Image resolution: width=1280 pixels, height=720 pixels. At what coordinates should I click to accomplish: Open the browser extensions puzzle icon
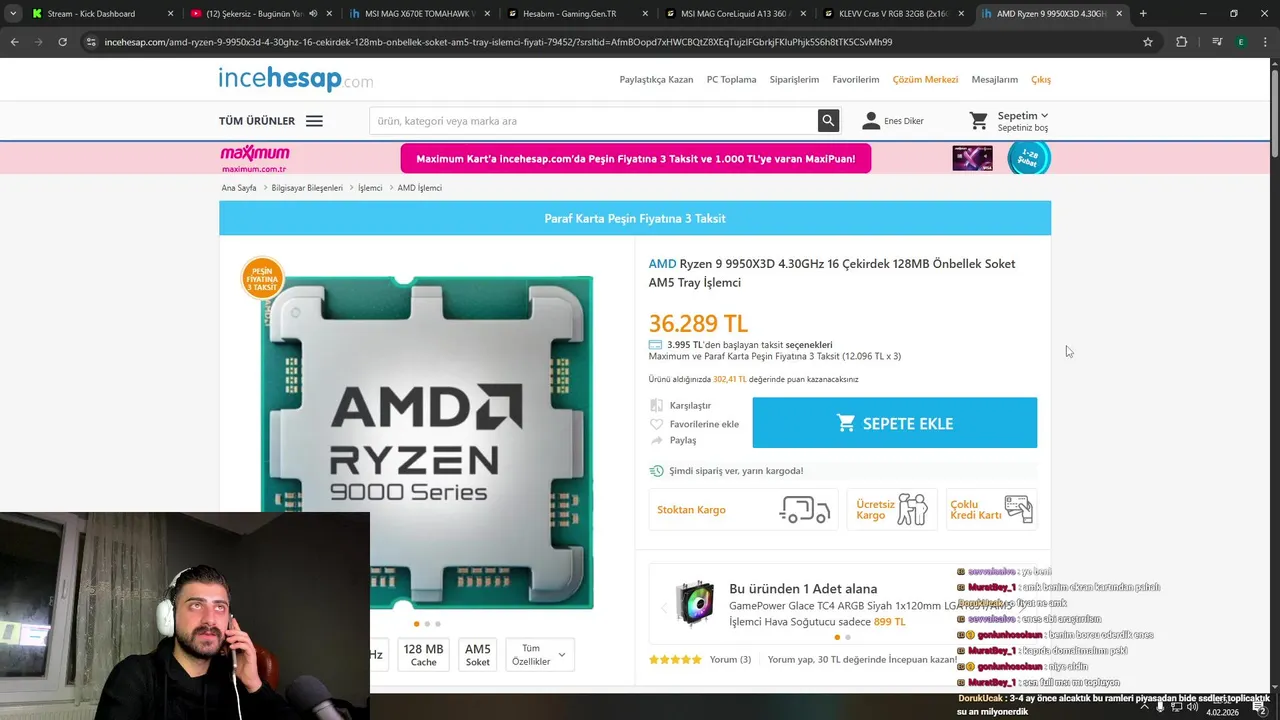[1181, 42]
